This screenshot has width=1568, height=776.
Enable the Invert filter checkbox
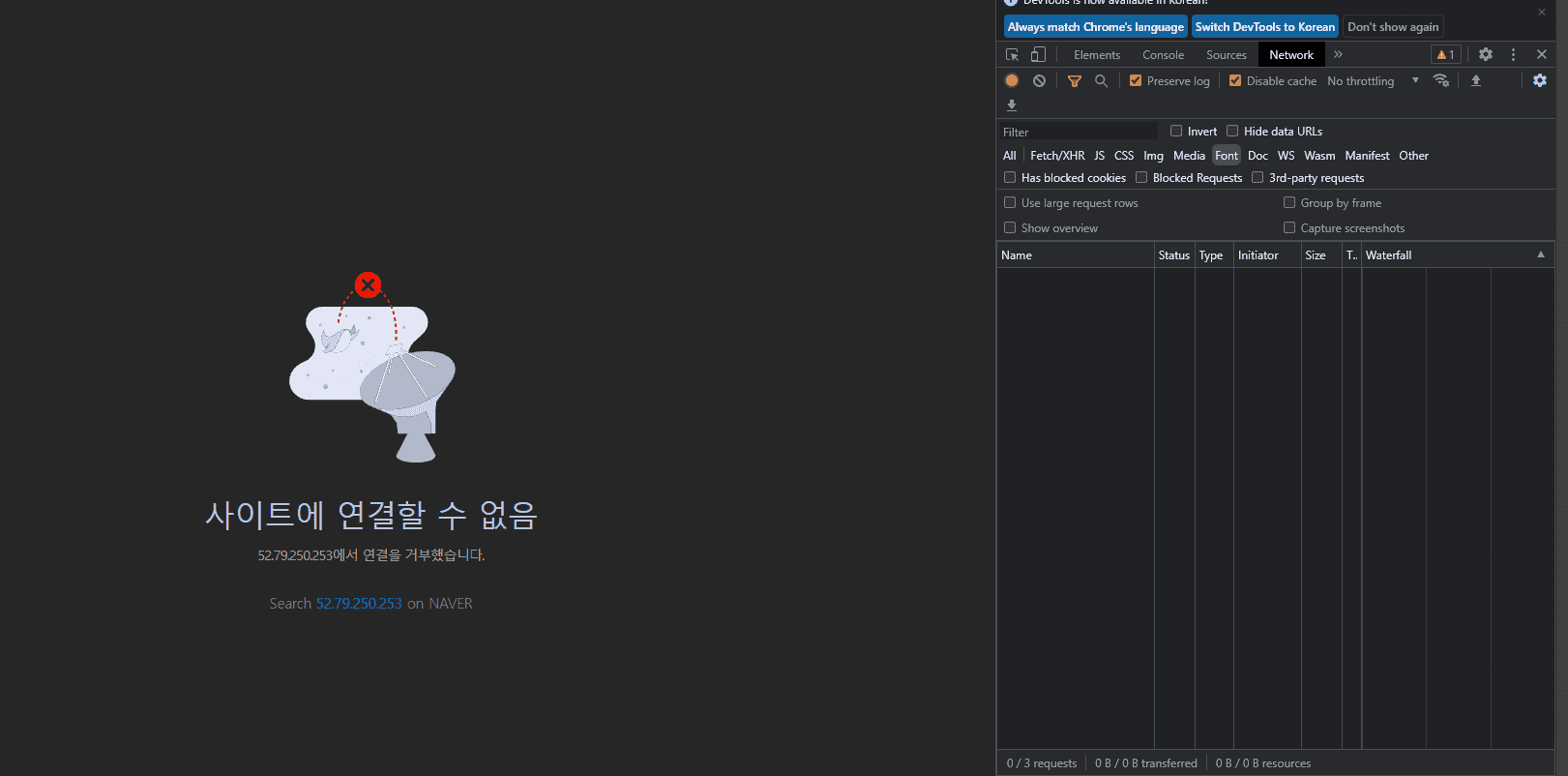1176,132
